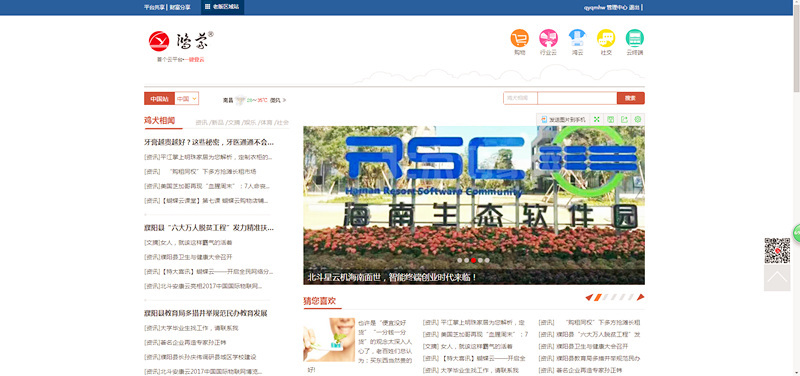The height and width of the screenshot is (376, 800).
Task: Click the 财富分享 top menu item
Action: pos(180,7)
